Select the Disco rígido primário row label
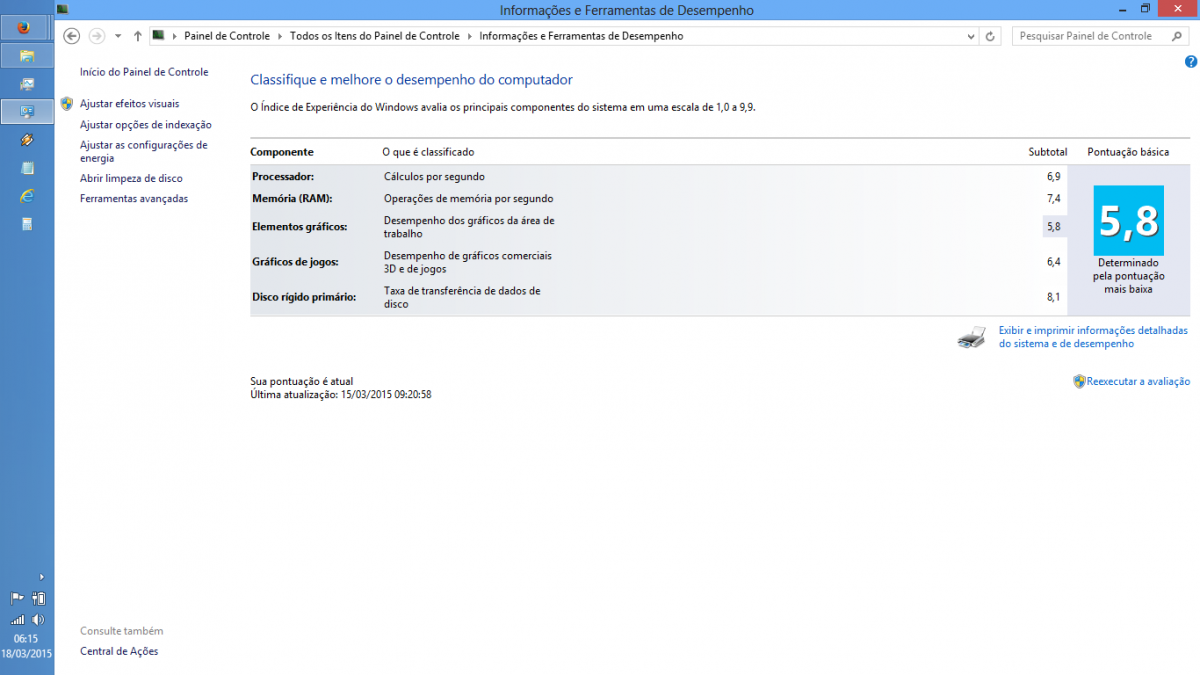This screenshot has height=675, width=1200. [x=304, y=297]
